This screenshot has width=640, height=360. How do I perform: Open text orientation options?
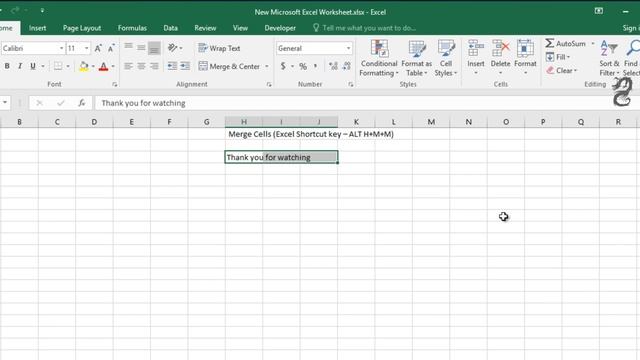(x=175, y=48)
